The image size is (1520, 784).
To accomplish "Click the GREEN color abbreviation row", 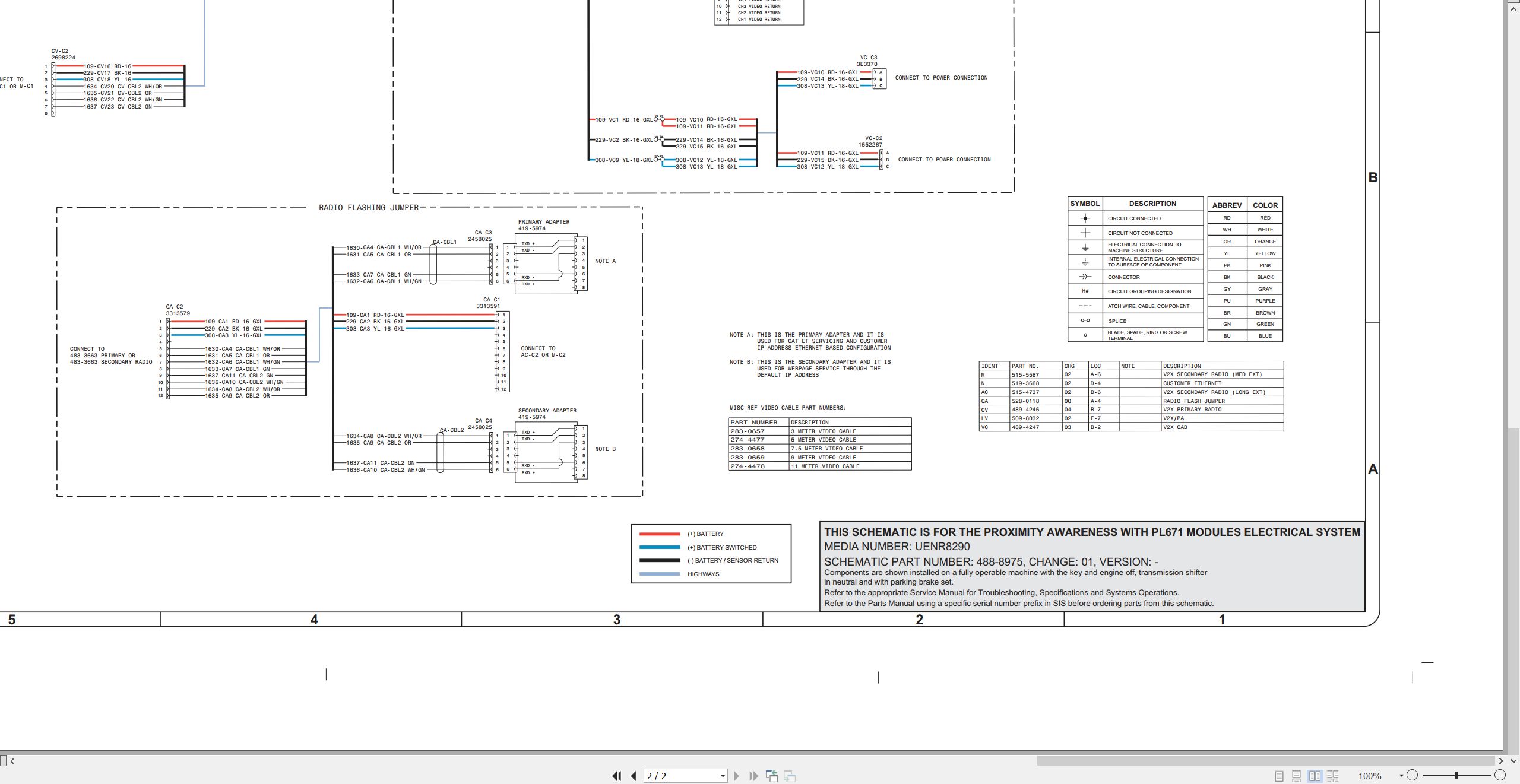I will point(1245,324).
